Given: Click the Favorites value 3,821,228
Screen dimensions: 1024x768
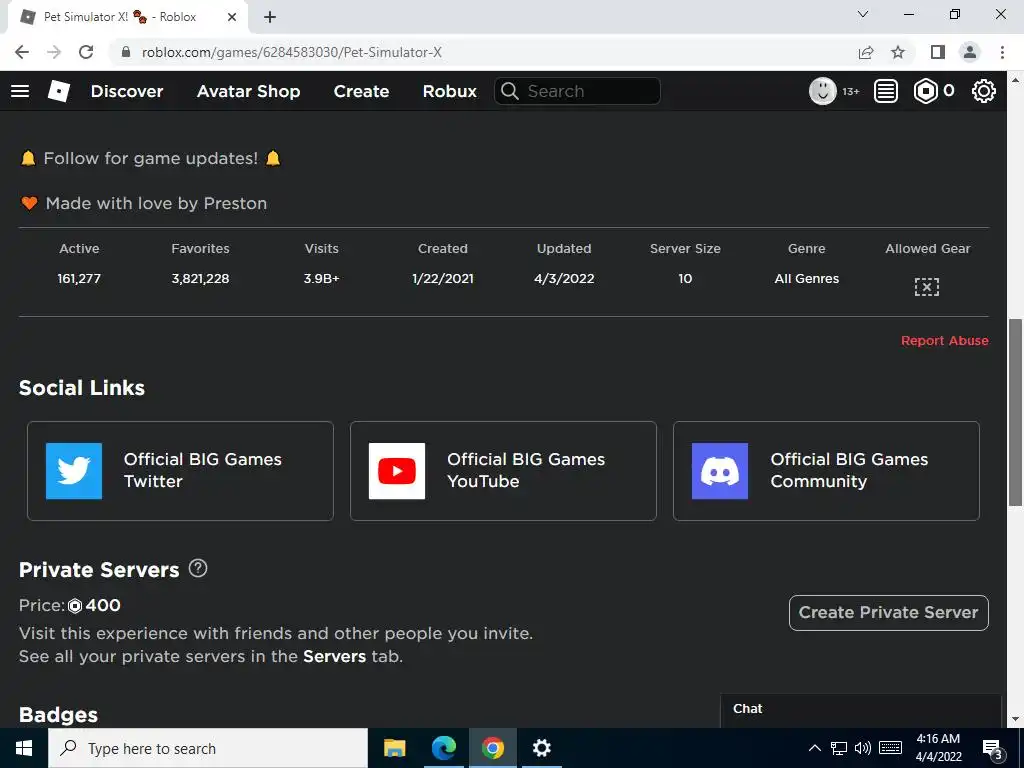Looking at the screenshot, I should (200, 279).
